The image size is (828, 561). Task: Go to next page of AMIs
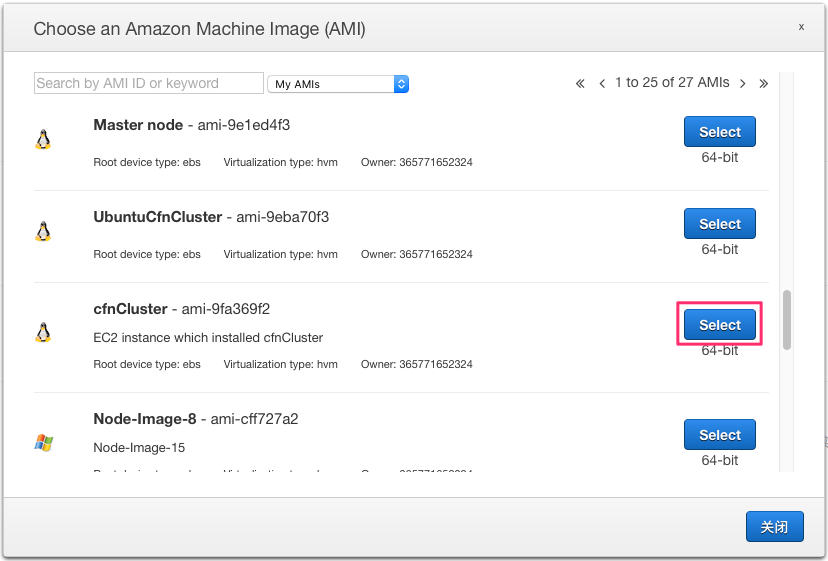[x=742, y=83]
